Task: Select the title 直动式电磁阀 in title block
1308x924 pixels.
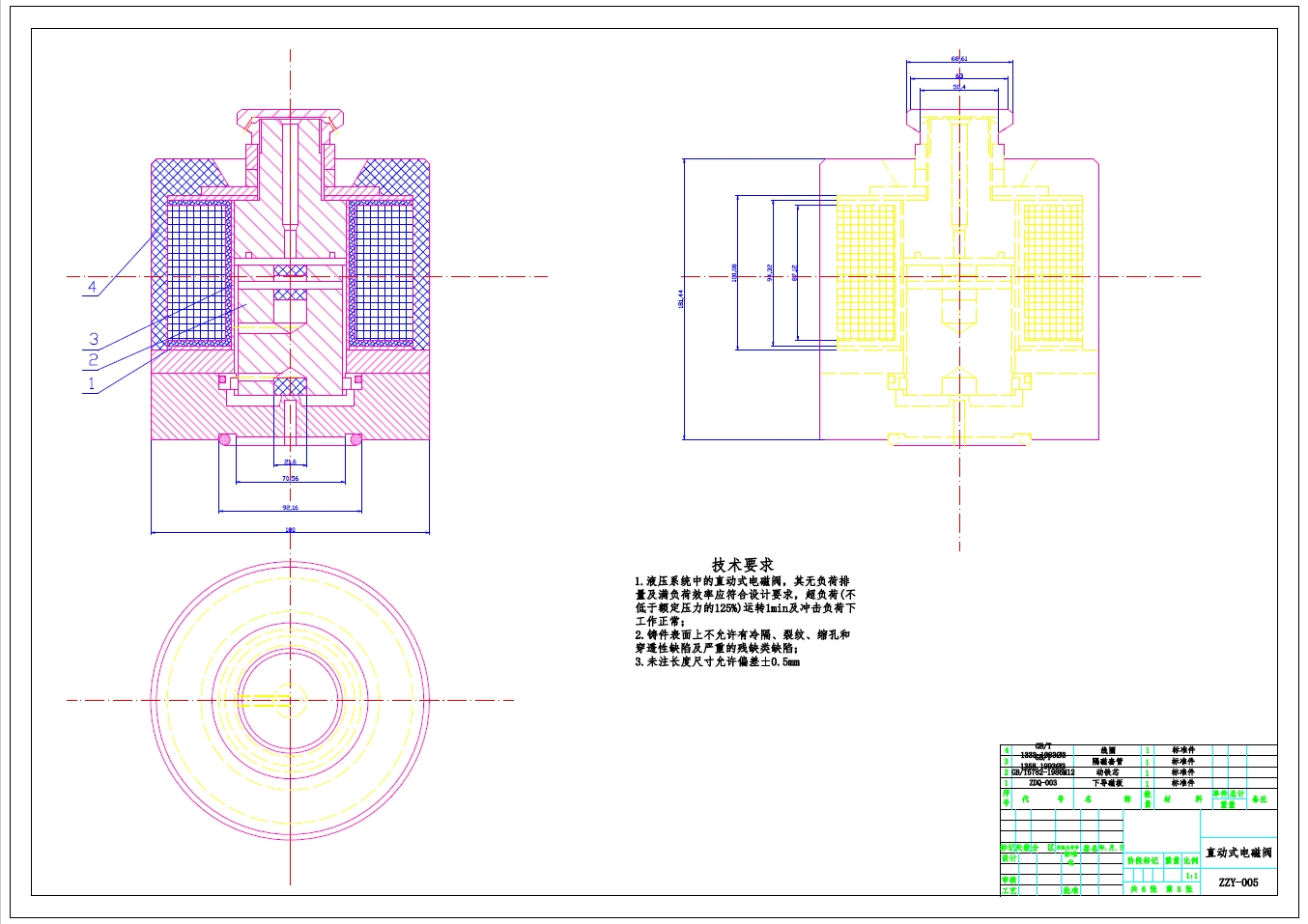Action: pyautogui.click(x=1238, y=854)
